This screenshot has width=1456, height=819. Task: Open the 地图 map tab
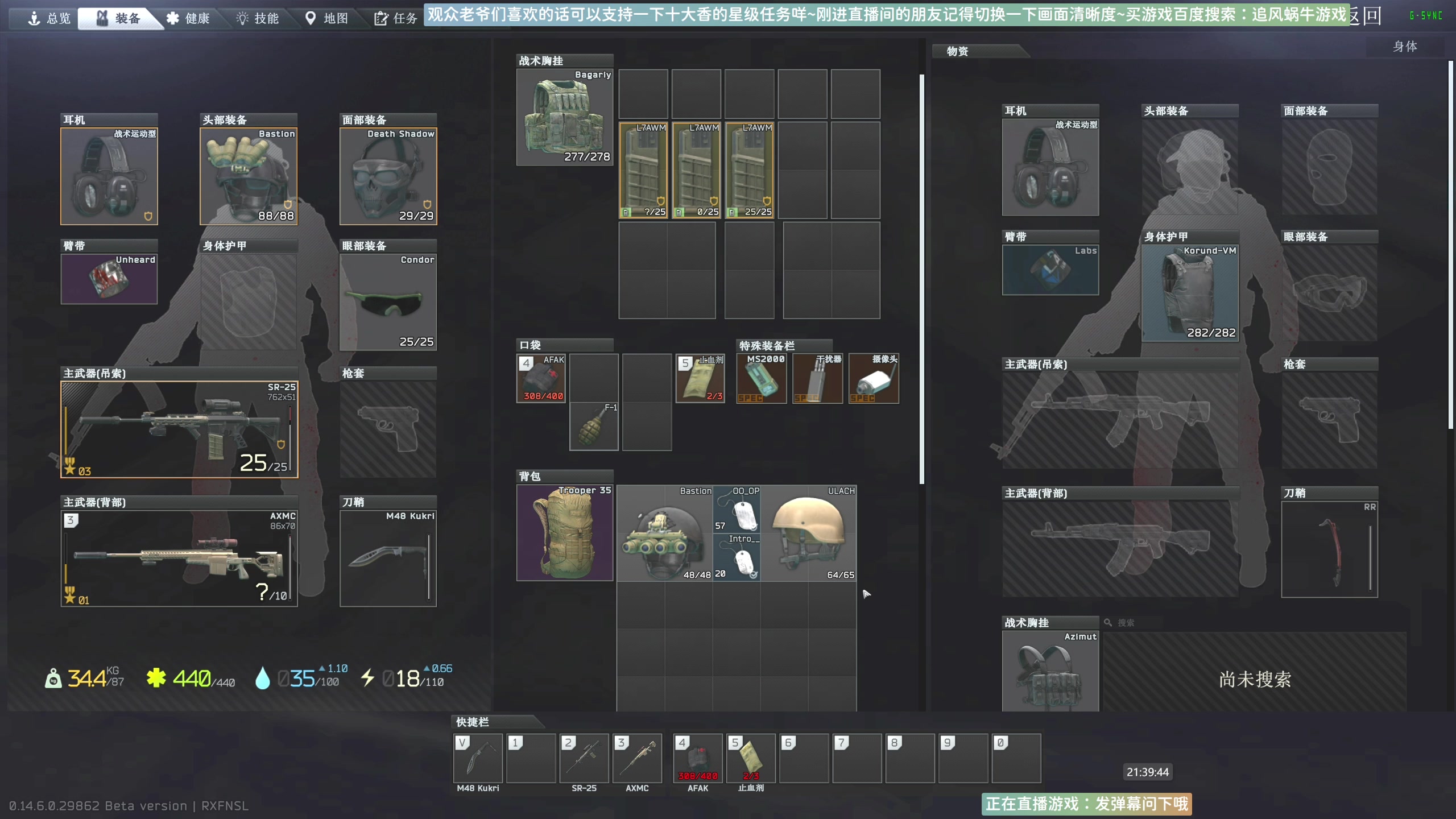click(x=326, y=18)
